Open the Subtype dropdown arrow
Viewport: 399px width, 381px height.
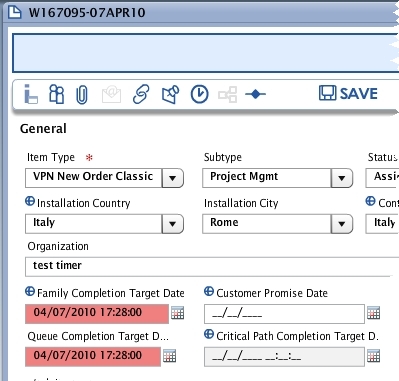342,178
